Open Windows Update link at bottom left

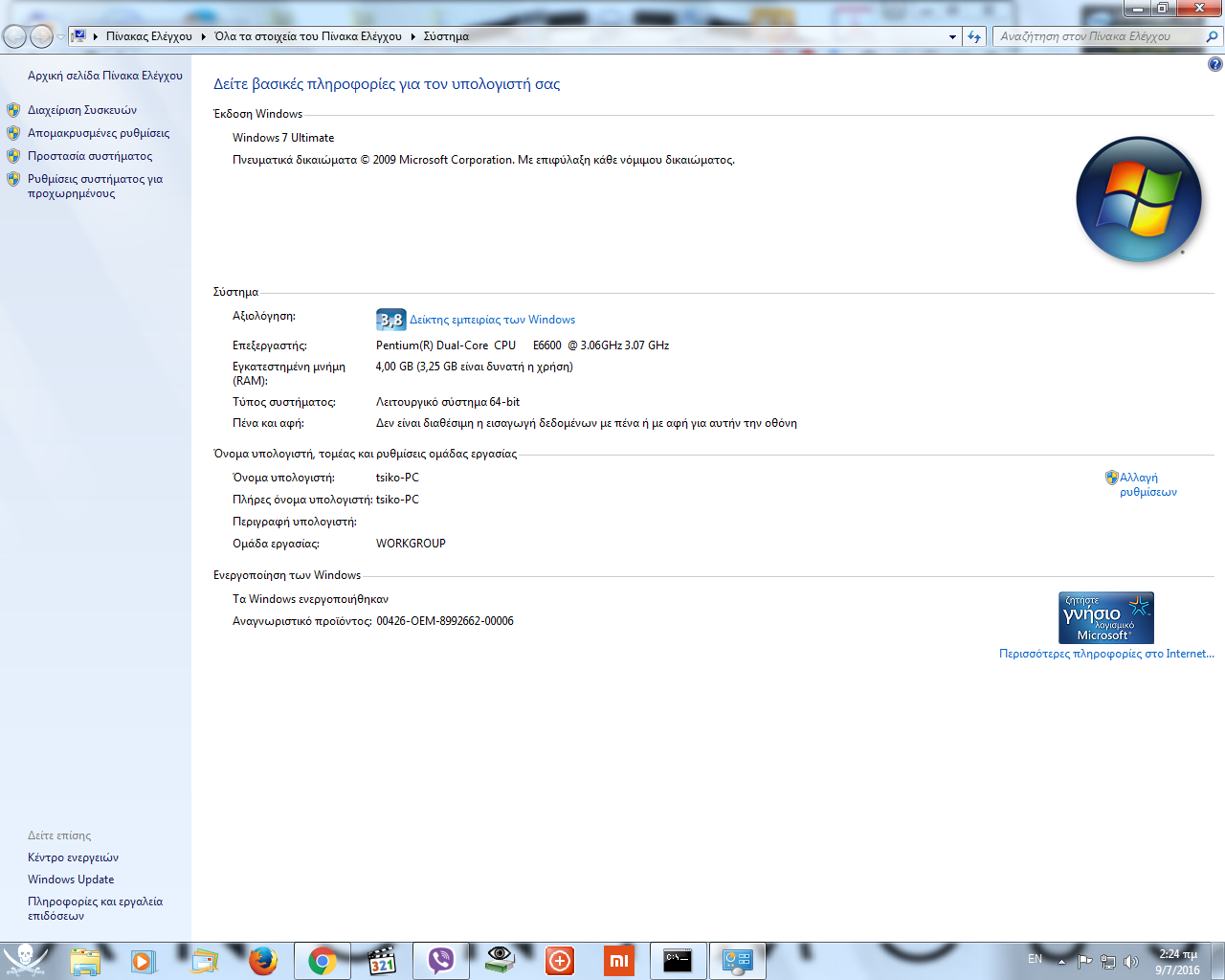[x=71, y=880]
